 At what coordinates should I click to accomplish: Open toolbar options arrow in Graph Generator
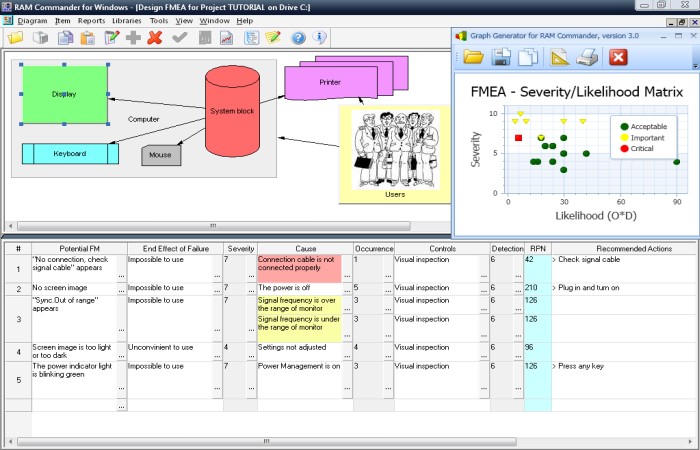pyautogui.click(x=695, y=66)
